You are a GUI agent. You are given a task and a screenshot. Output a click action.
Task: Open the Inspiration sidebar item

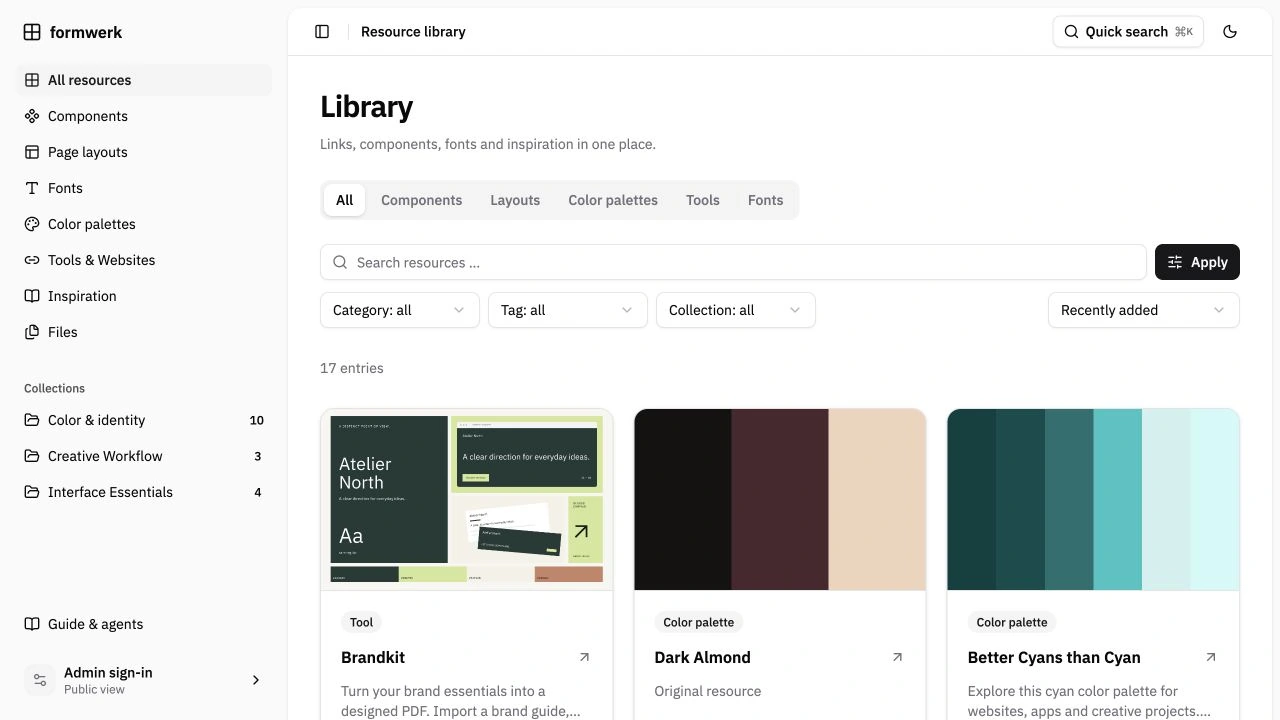[x=144, y=296]
